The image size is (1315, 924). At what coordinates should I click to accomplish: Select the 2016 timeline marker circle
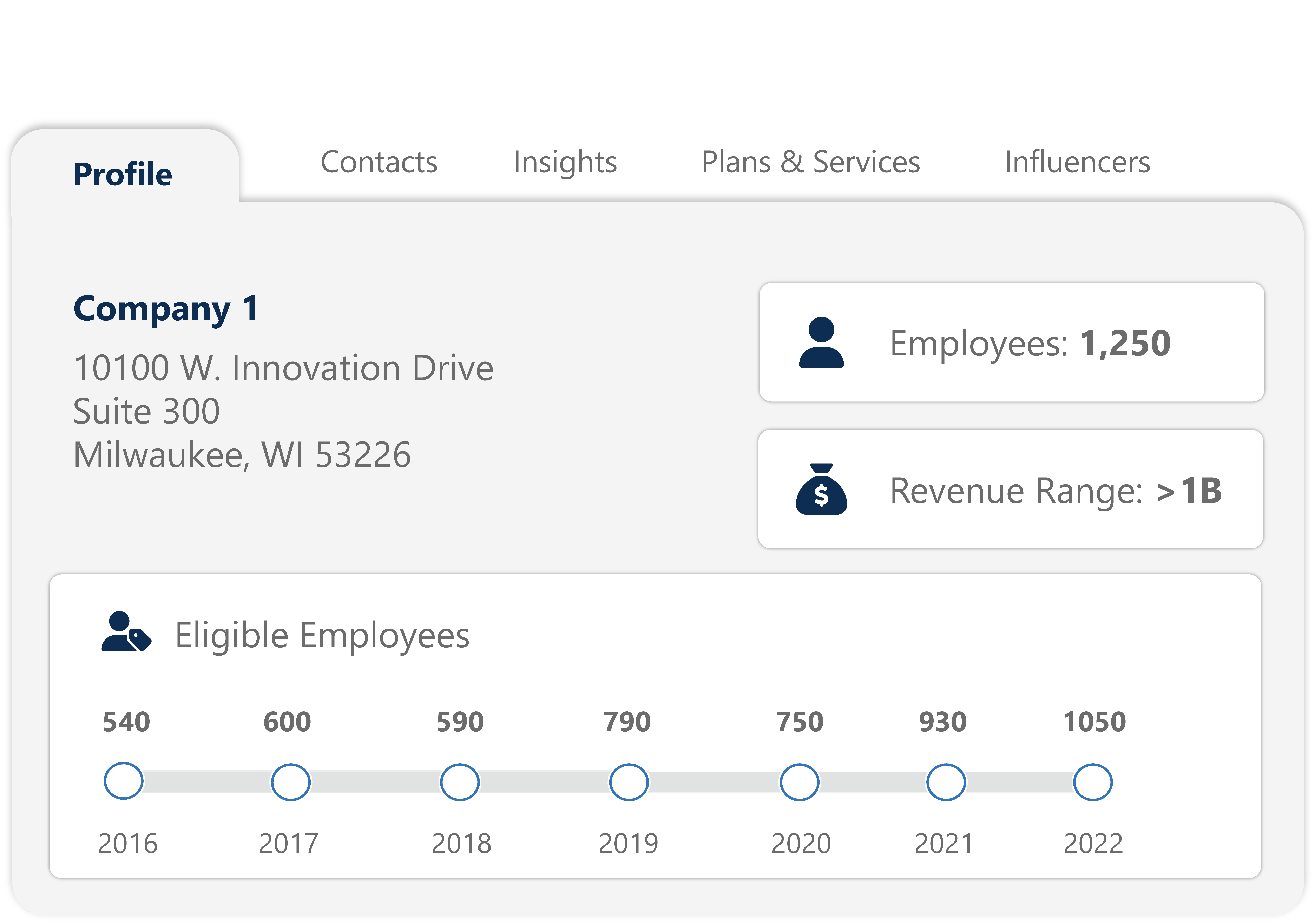124,781
